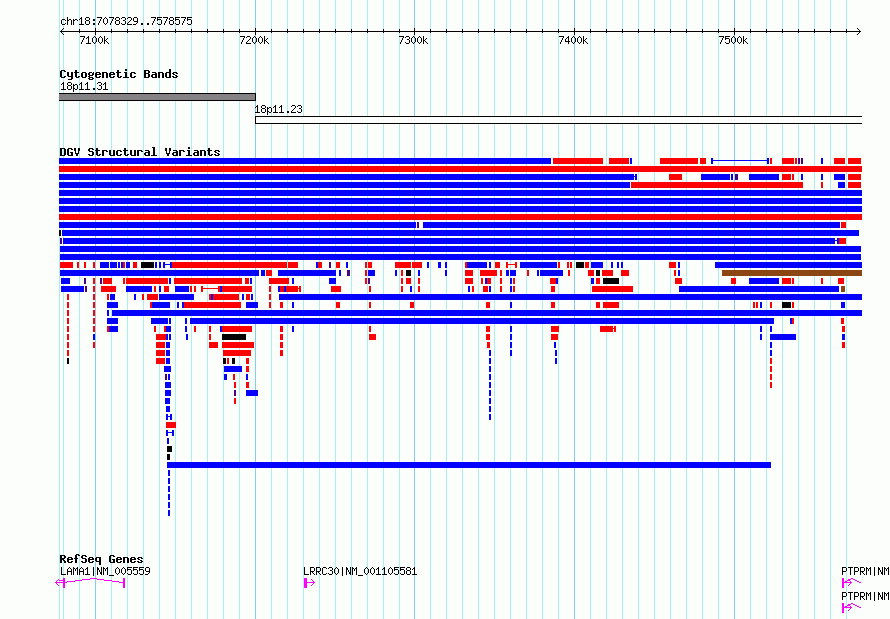Screen dimensions: 890x619
Task: Click the left arrowhead of the ruler
Action: click(62, 31)
